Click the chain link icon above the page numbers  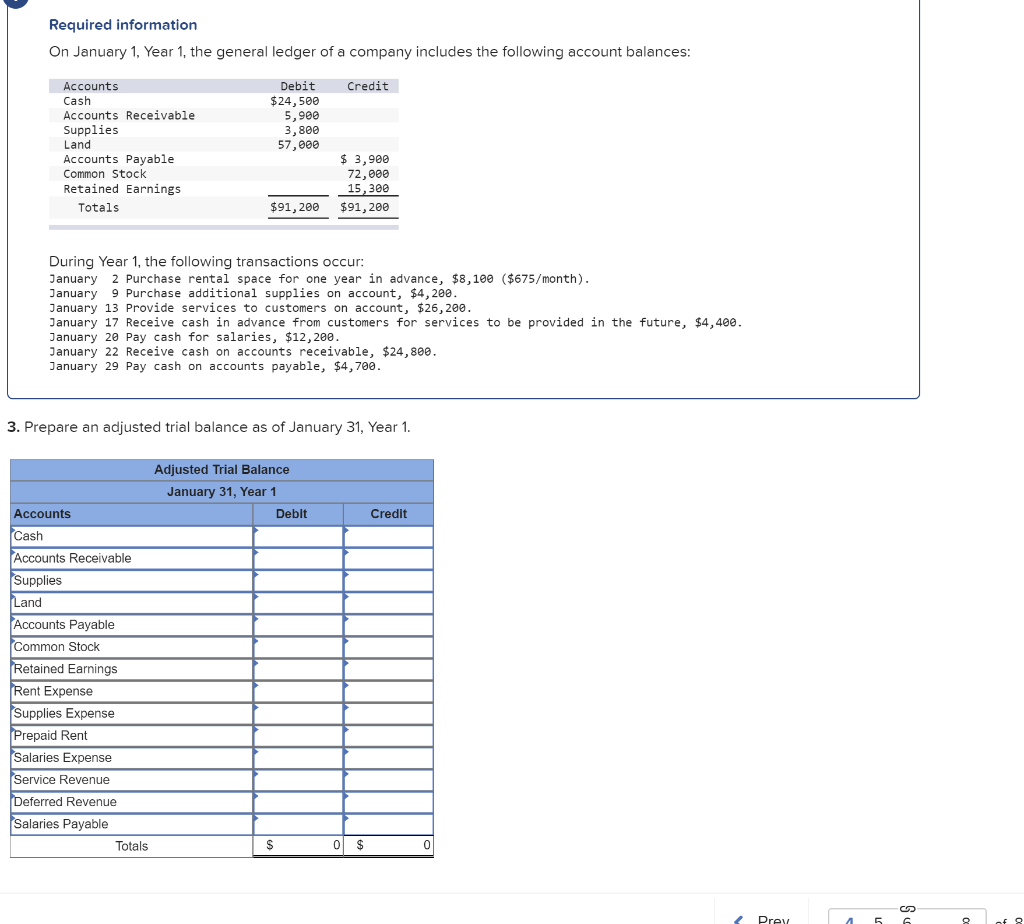[x=907, y=909]
